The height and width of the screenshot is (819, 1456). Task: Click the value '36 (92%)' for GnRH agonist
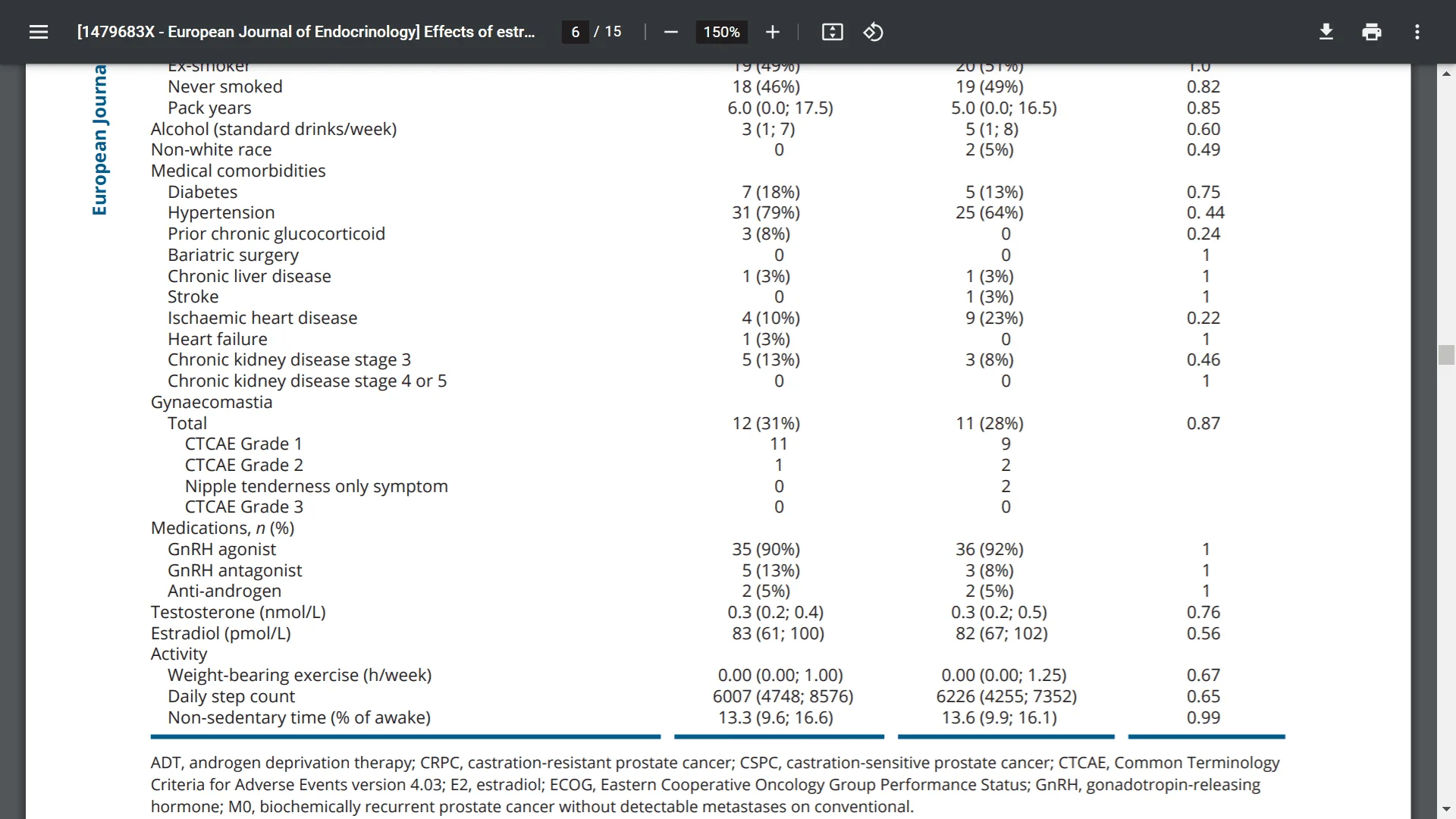pyautogui.click(x=990, y=549)
